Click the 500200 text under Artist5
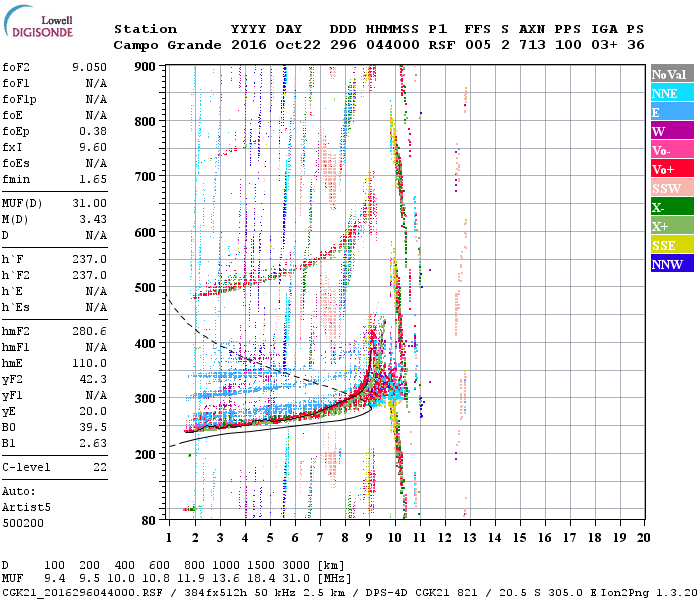This screenshot has height=600, width=700. pyautogui.click(x=23, y=523)
